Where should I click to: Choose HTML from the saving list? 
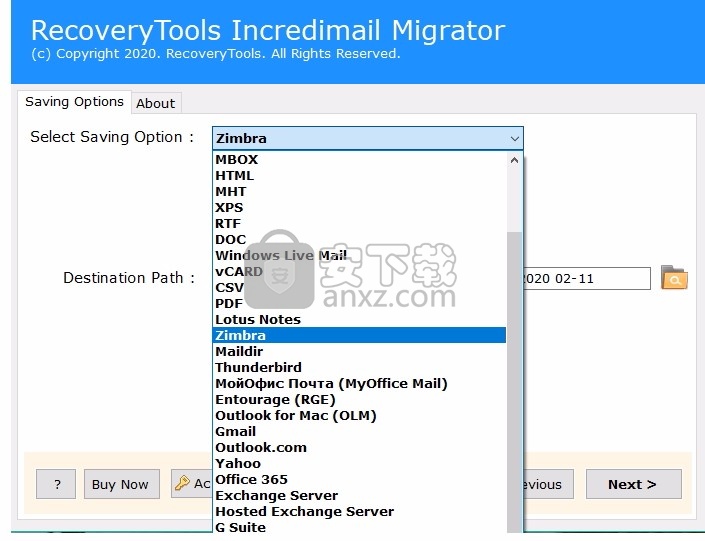tap(359, 175)
